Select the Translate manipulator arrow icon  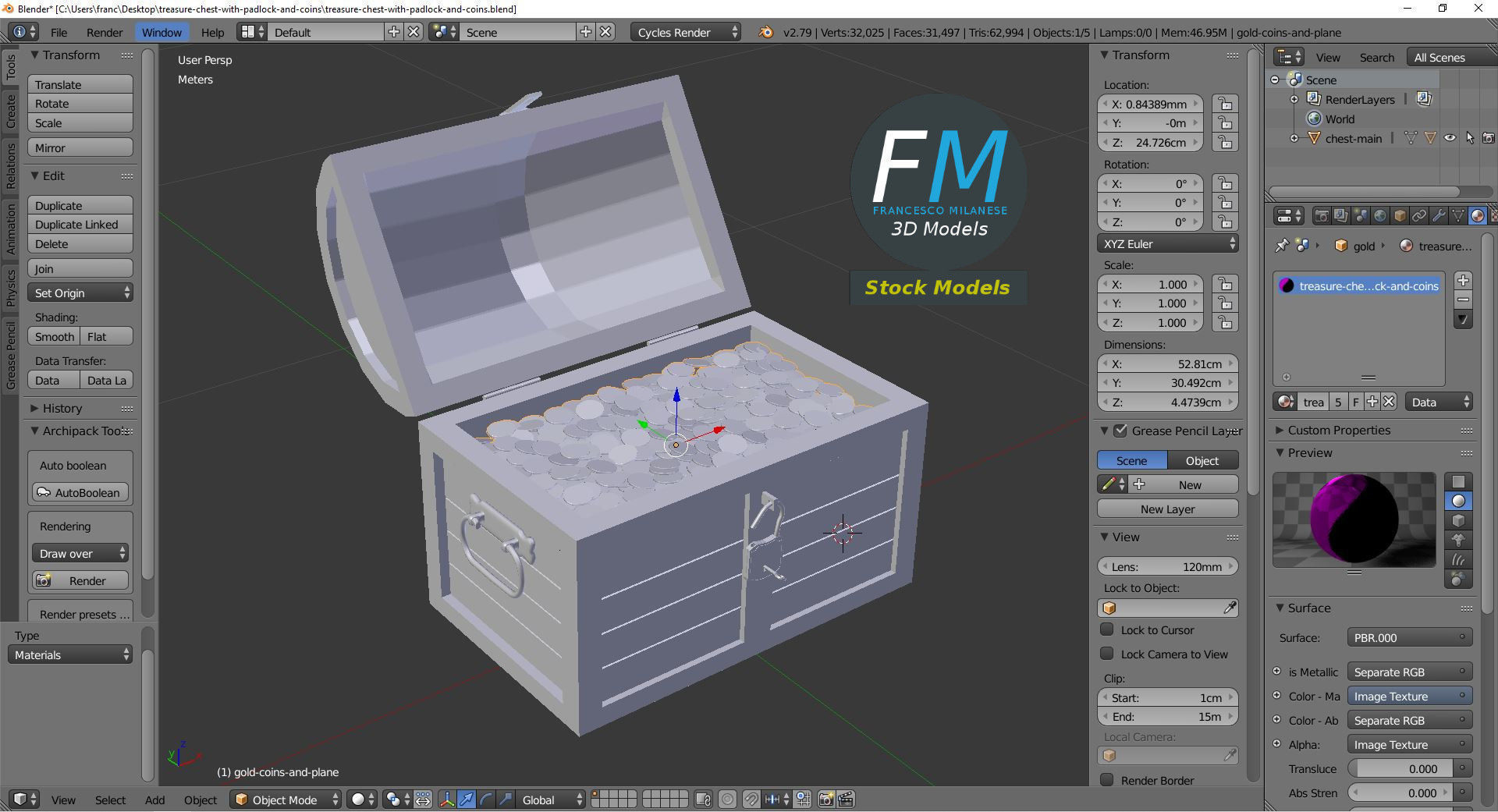click(467, 800)
